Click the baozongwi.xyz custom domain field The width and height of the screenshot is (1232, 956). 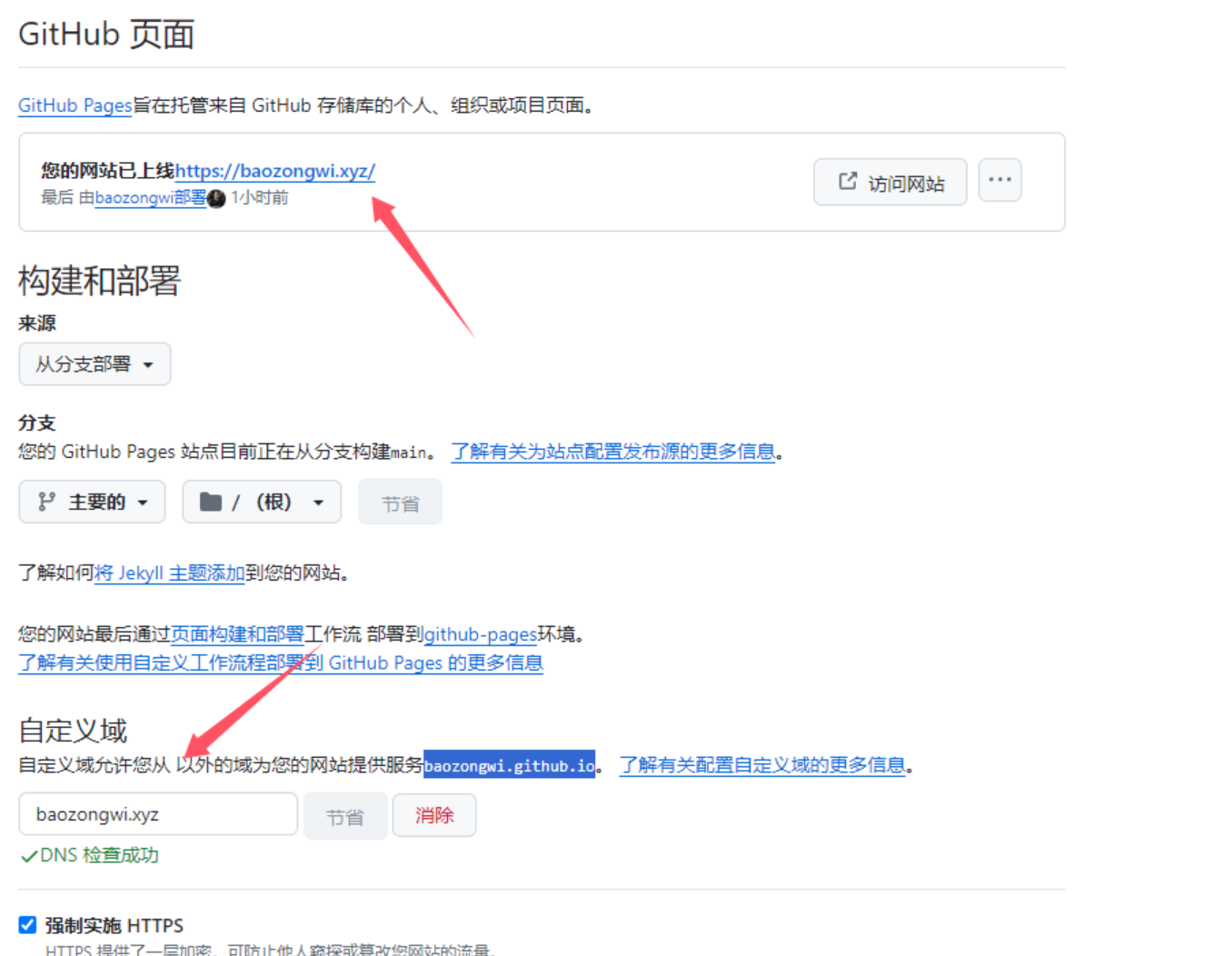(x=158, y=814)
